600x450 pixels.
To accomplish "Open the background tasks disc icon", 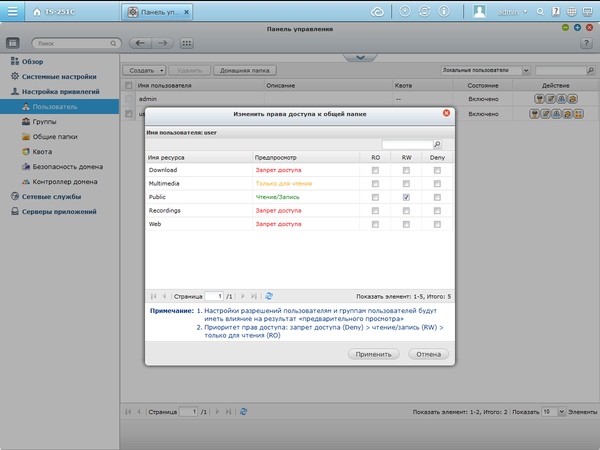I will (404, 11).
